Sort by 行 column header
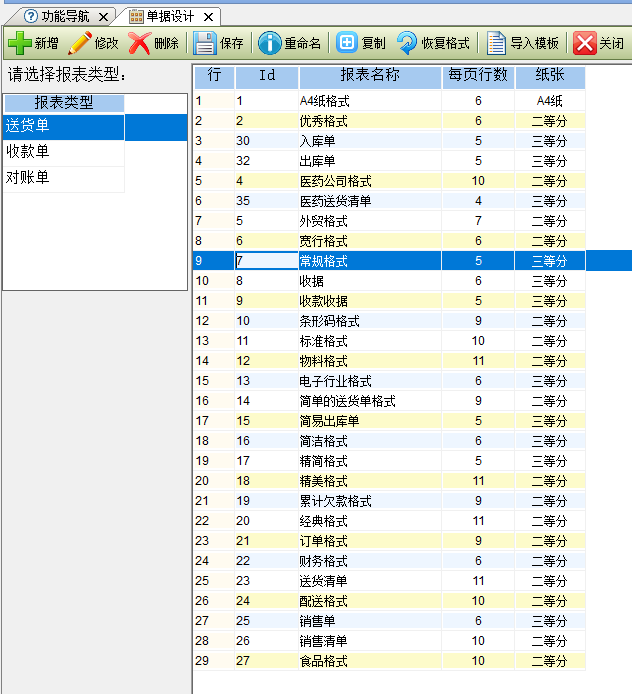 (214, 77)
